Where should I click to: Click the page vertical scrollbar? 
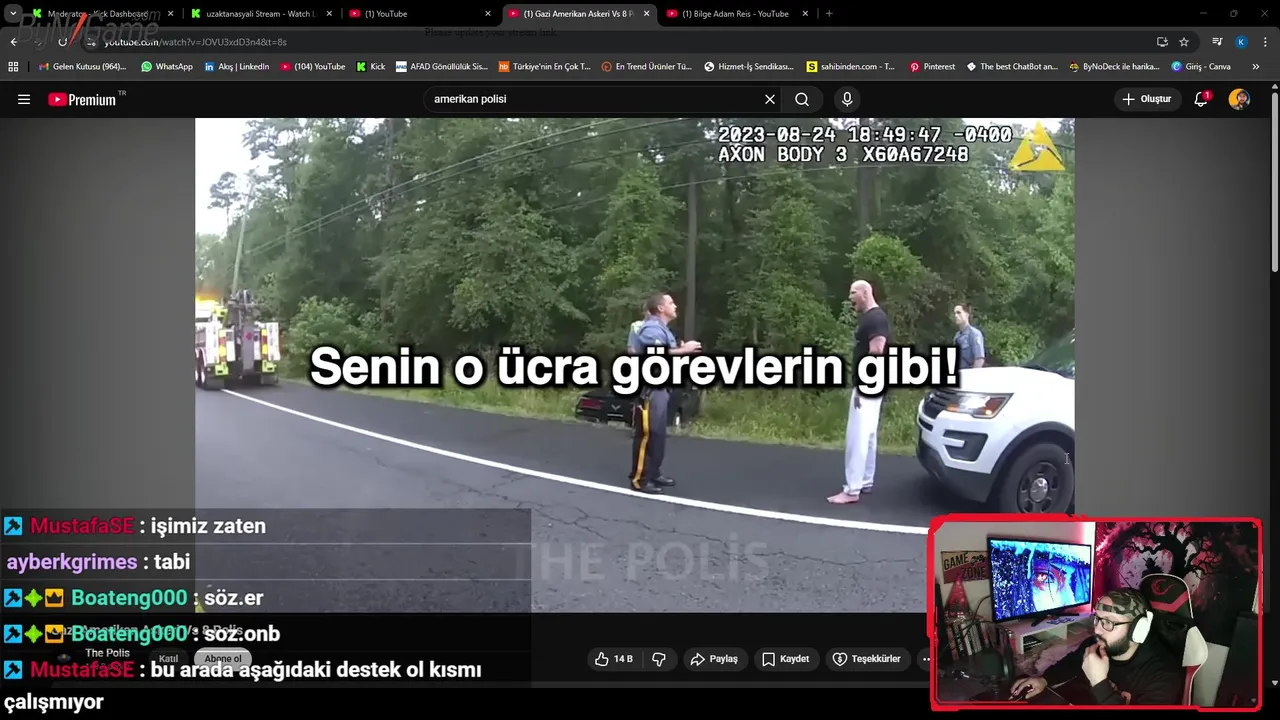tap(1274, 180)
